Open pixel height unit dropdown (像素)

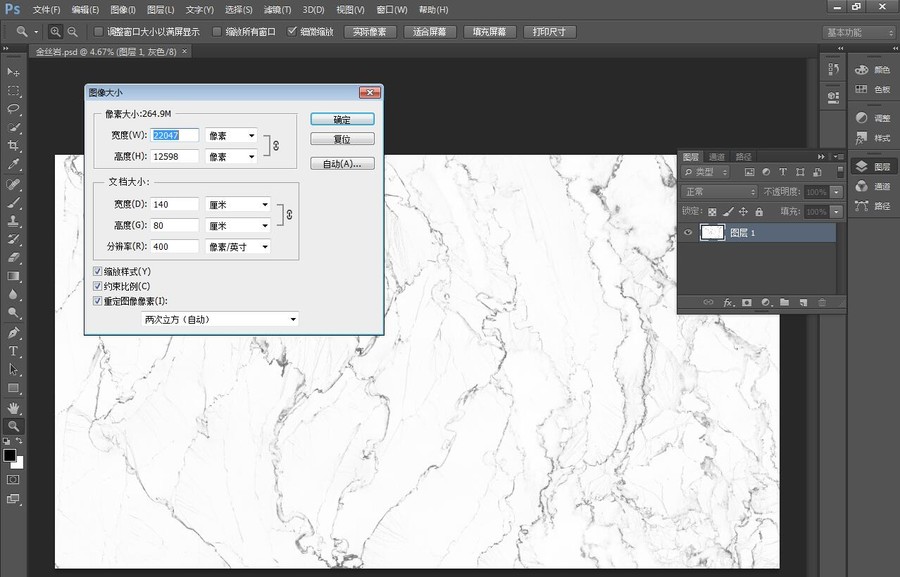point(231,156)
